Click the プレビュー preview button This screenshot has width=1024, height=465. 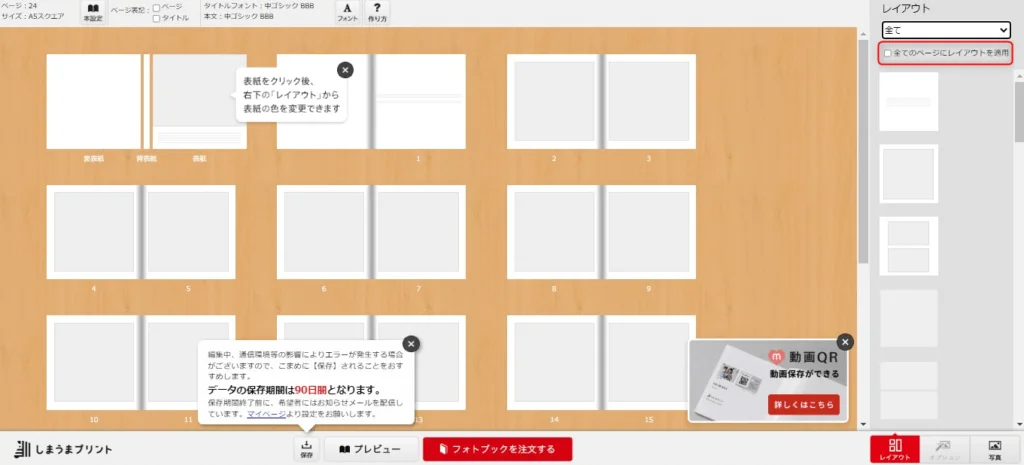[369, 449]
